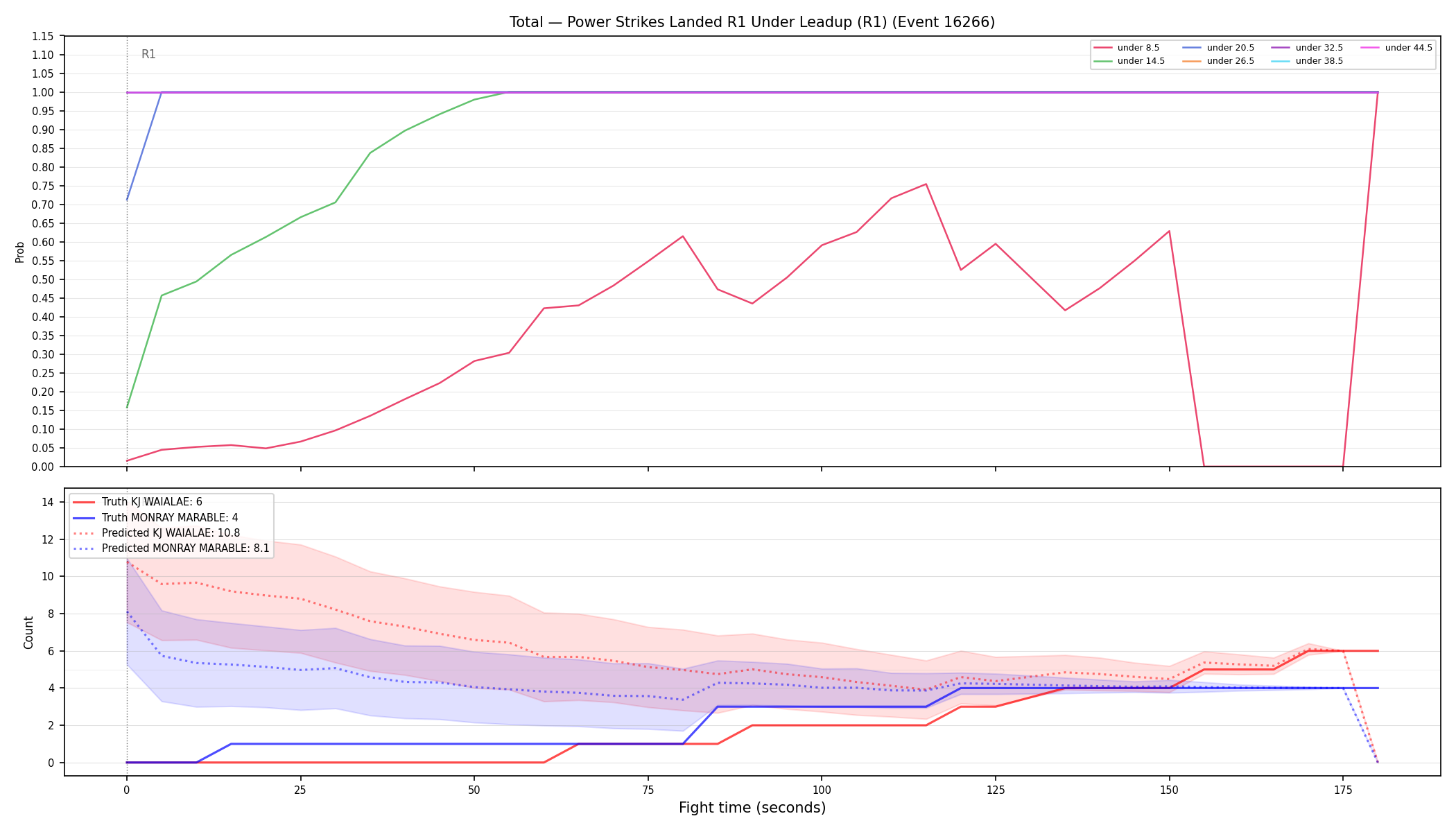Click the 1.00 tick on Prob axis
This screenshot has width=1456, height=832.
43,92
